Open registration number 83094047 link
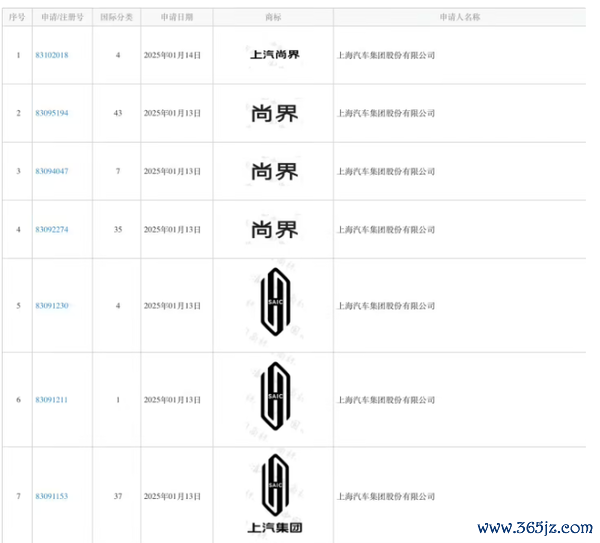 (x=52, y=171)
